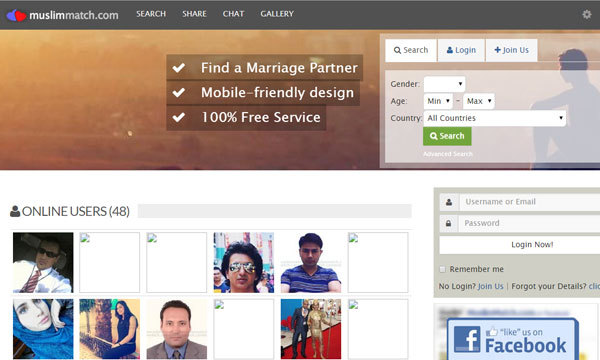Expand the All Countries dropdown
This screenshot has height=360, width=600.
coord(495,118)
